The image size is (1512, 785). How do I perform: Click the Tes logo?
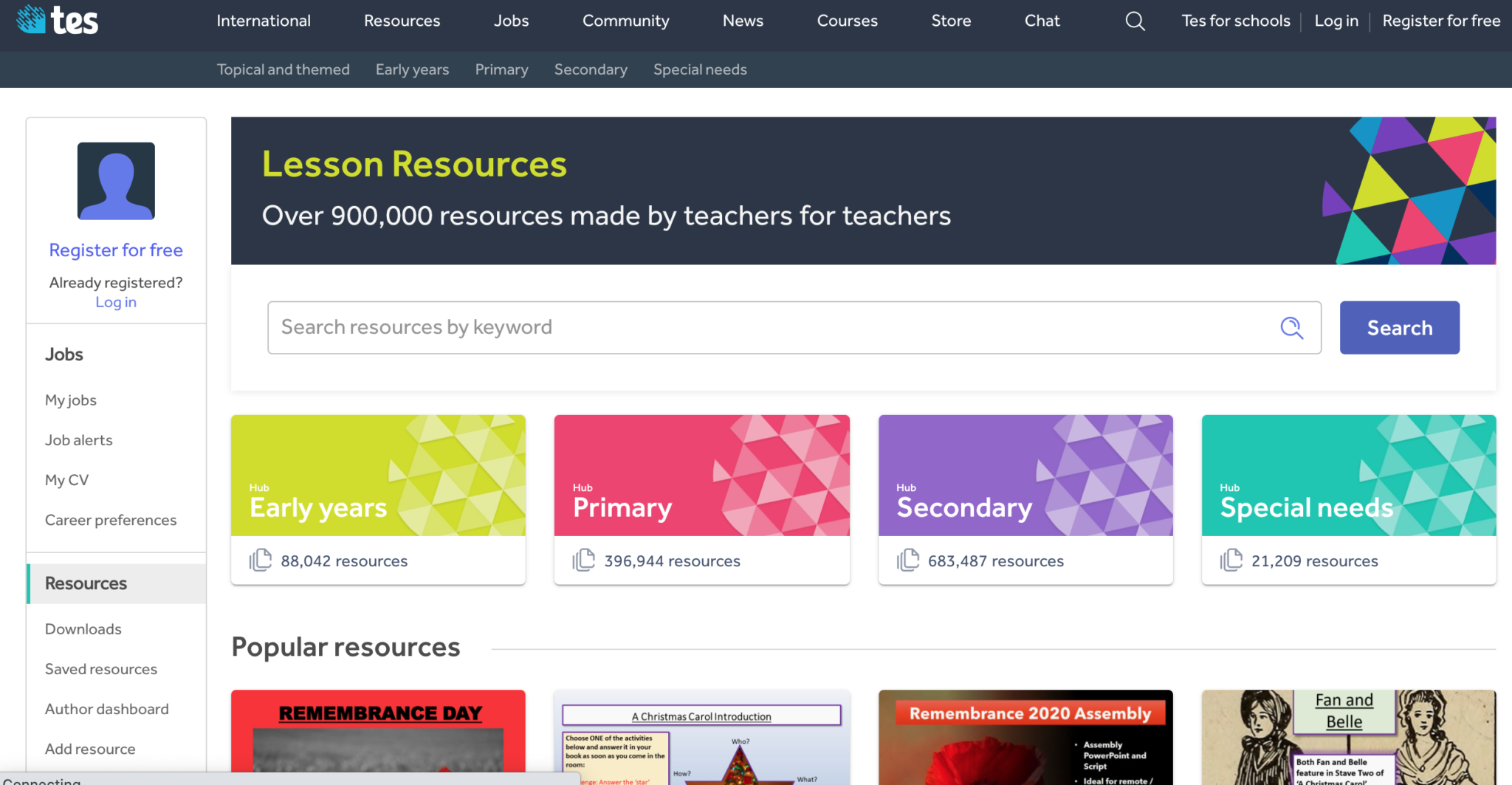tap(57, 20)
